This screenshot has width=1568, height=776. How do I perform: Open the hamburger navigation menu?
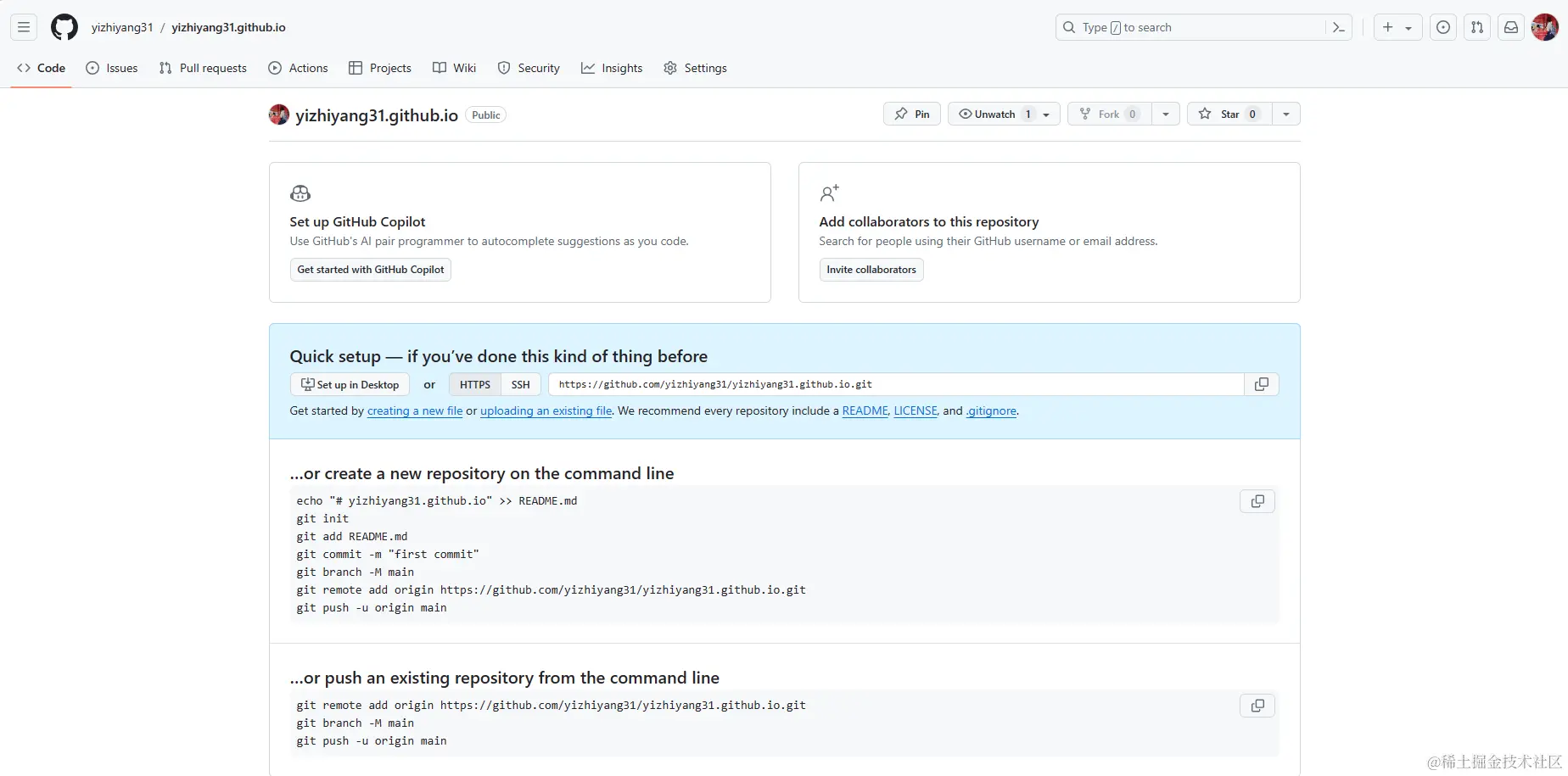tap(24, 27)
